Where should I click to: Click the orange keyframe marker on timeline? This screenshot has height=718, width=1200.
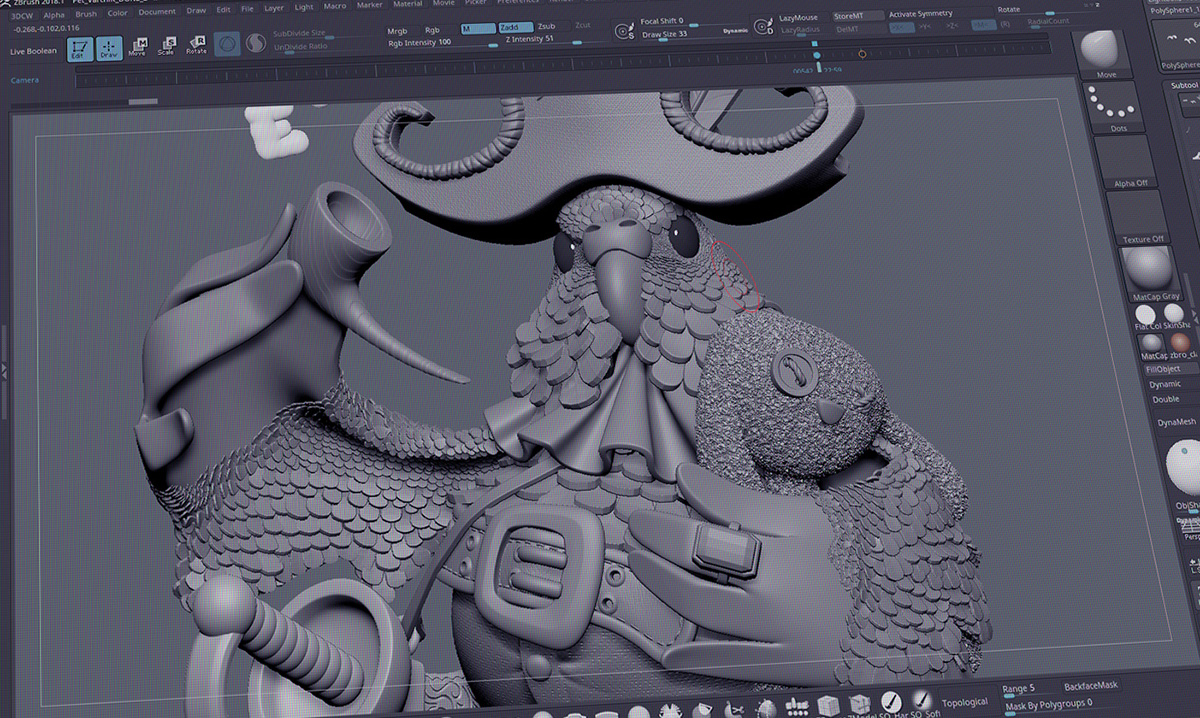862,54
